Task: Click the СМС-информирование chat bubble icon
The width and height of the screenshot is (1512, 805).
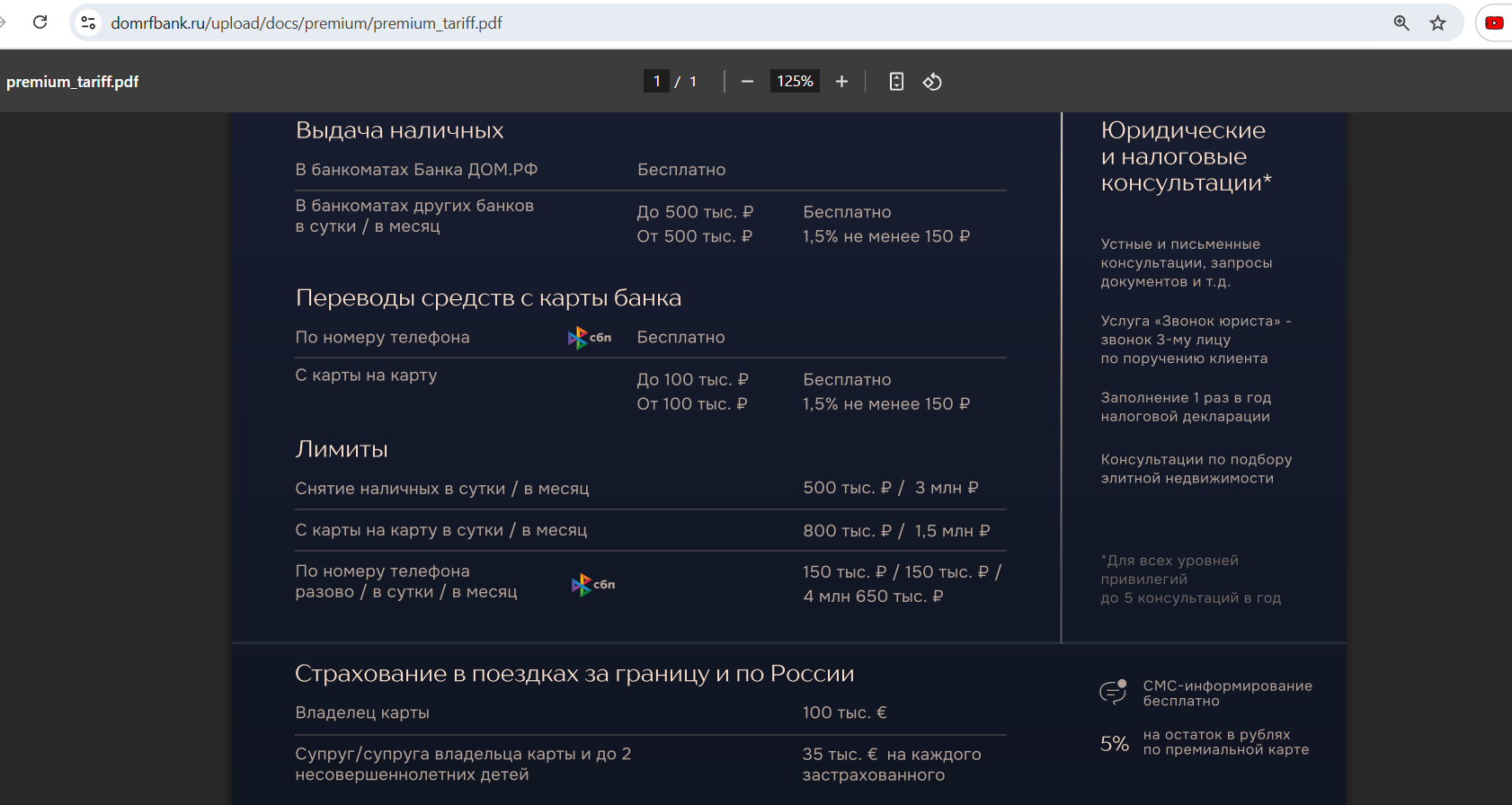Action: pyautogui.click(x=1113, y=692)
